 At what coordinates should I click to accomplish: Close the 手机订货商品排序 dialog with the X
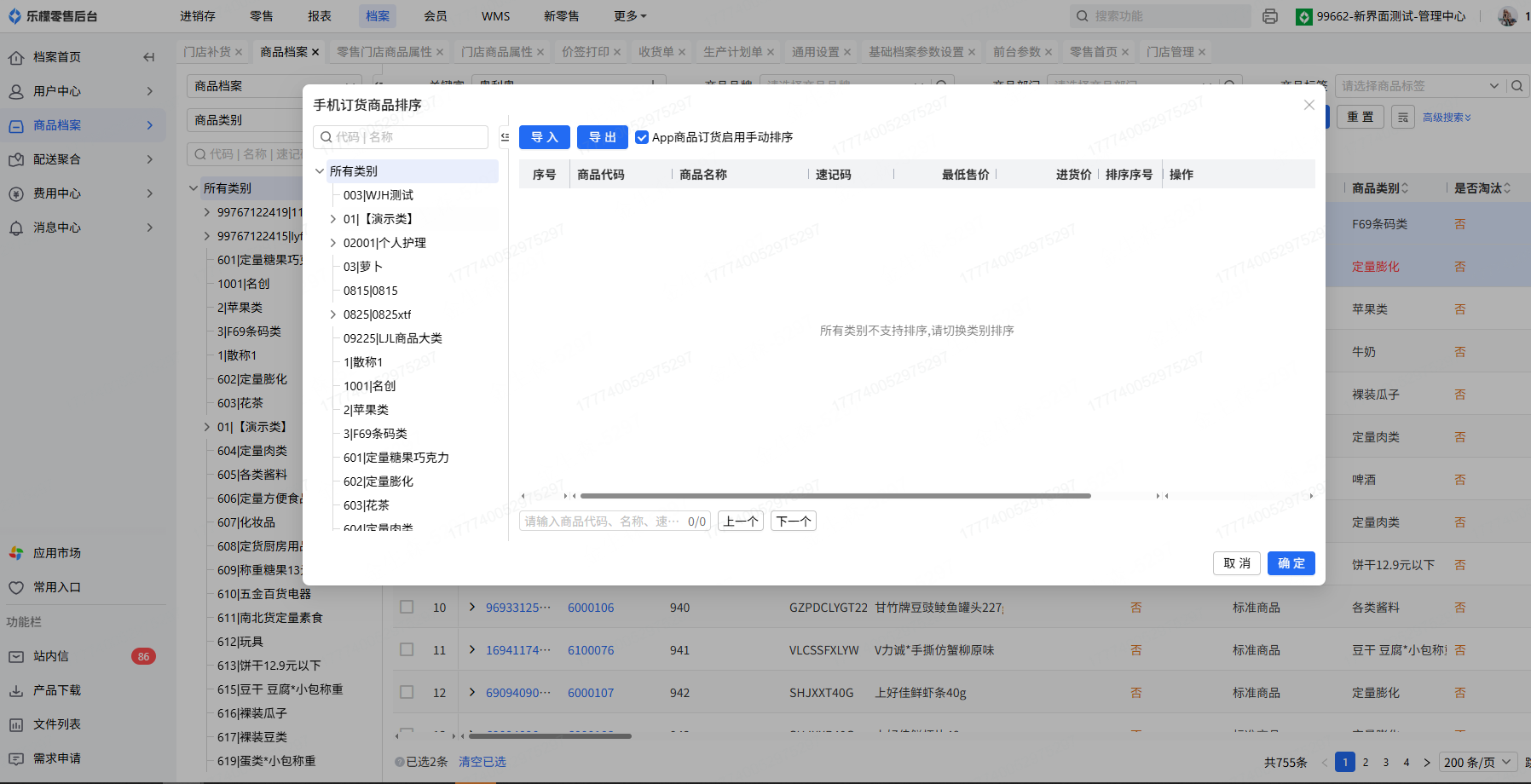pyautogui.click(x=1309, y=105)
